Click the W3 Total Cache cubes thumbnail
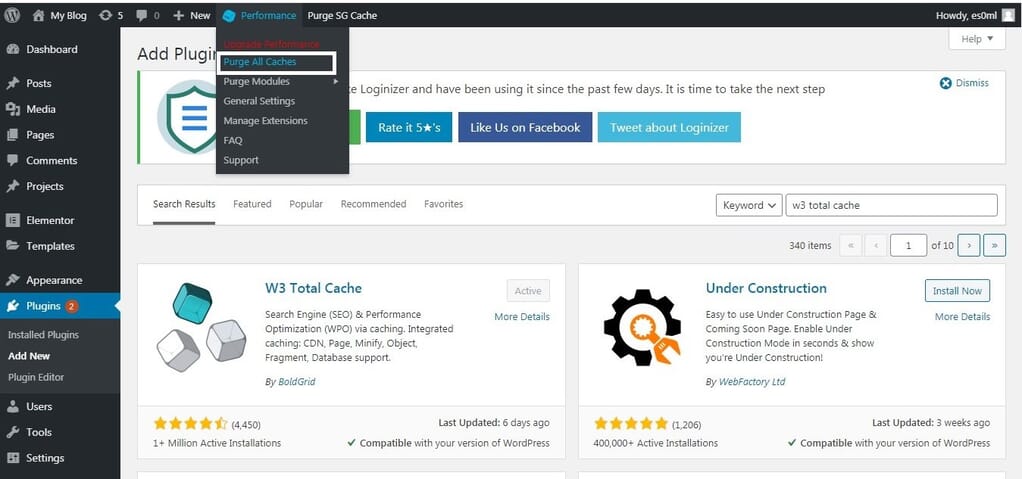This screenshot has width=1022, height=479. click(201, 327)
